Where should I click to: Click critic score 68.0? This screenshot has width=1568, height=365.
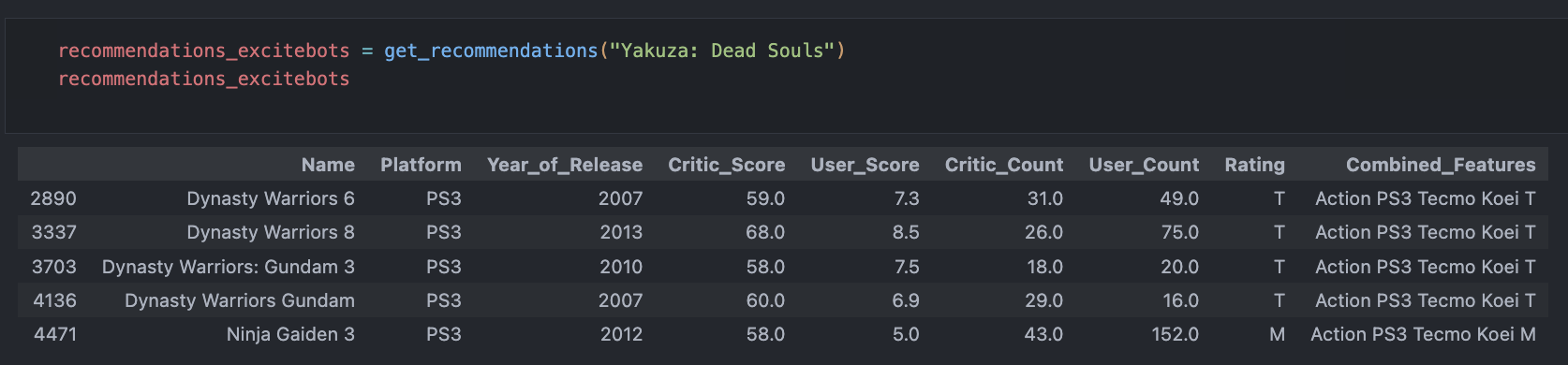(765, 232)
